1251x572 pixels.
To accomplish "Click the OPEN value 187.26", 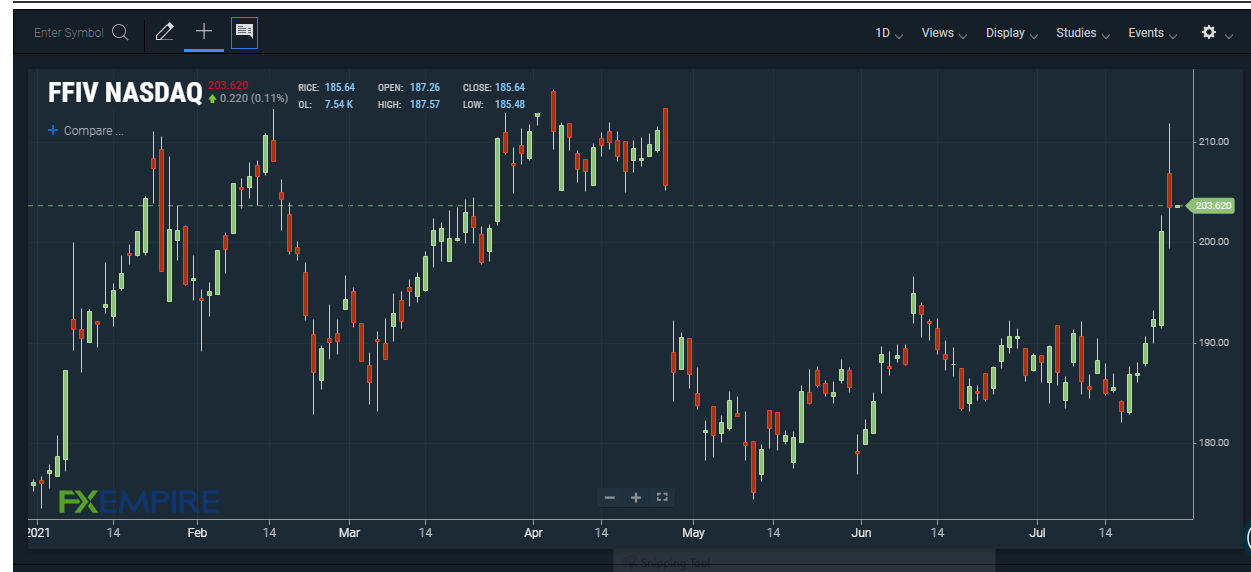I will pos(425,88).
